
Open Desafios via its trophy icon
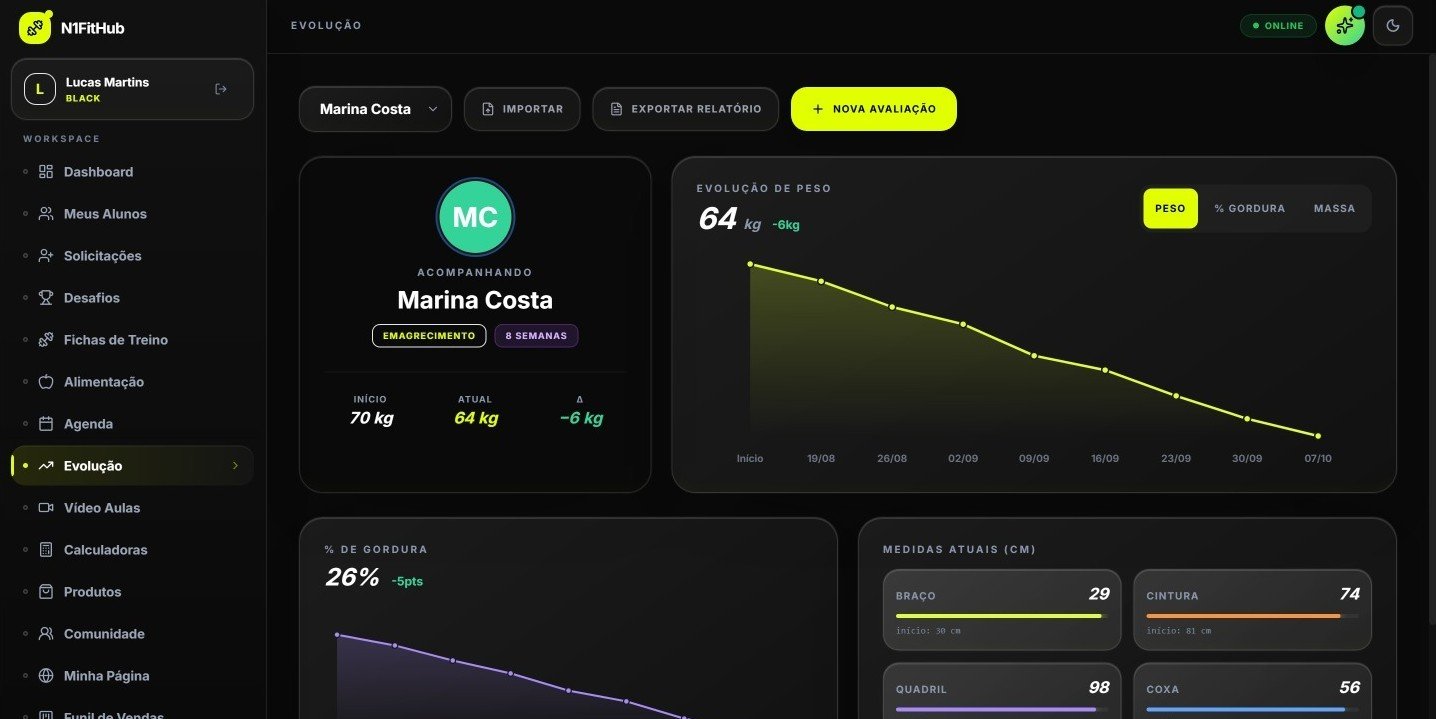pyautogui.click(x=45, y=298)
